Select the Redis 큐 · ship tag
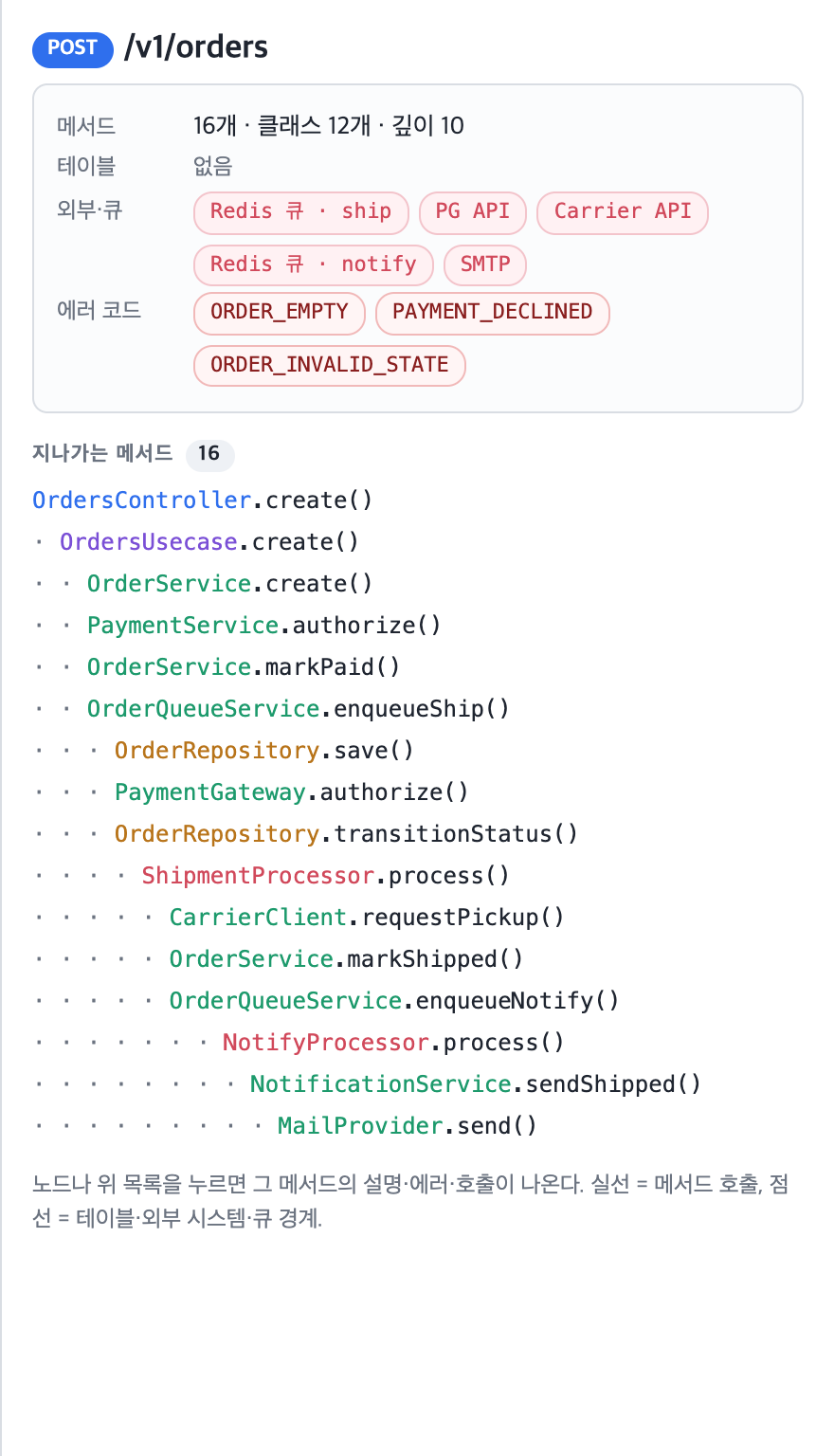Image resolution: width=834 pixels, height=1456 pixels. point(300,212)
